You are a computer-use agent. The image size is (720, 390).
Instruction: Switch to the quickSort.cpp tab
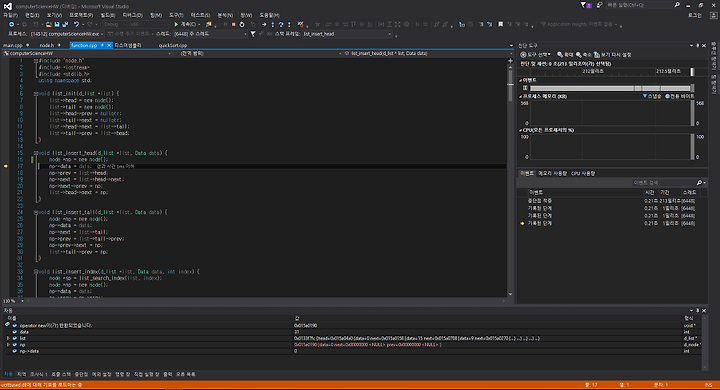(x=173, y=45)
